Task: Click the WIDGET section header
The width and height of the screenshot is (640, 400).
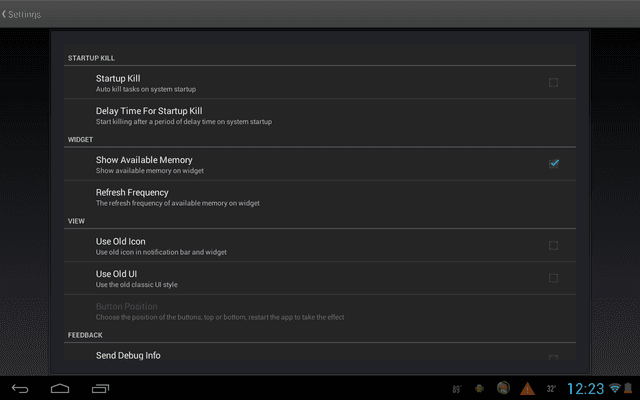Action: tap(80, 140)
